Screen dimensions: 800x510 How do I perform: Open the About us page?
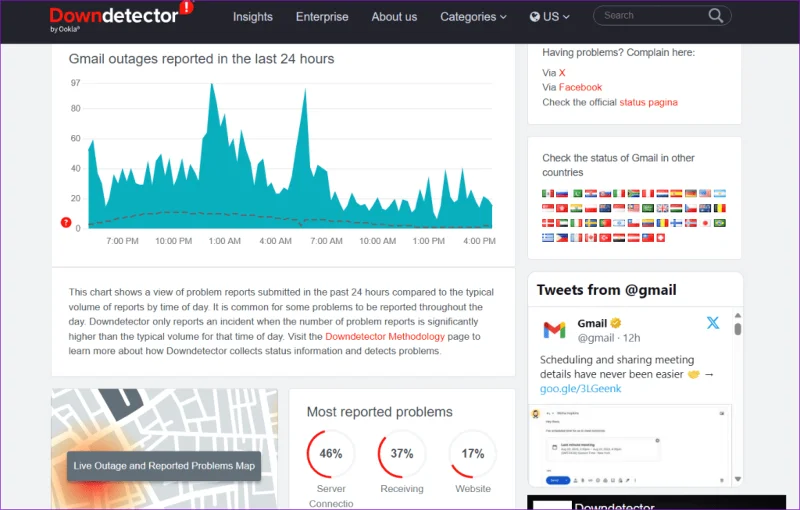394,17
